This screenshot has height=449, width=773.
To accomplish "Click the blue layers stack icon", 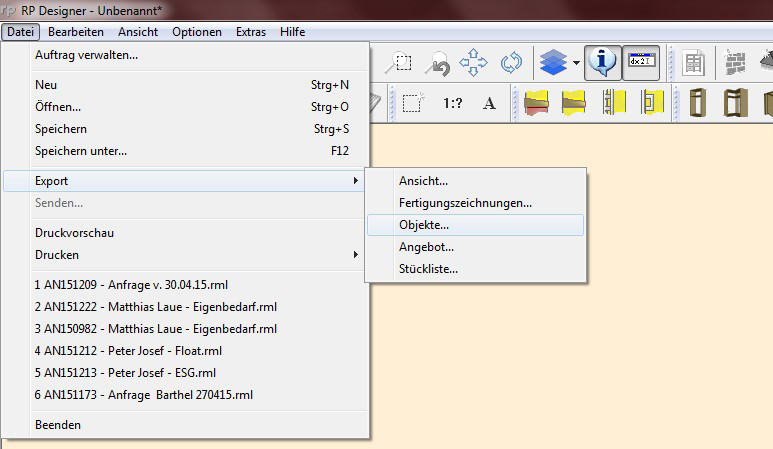I will [x=553, y=63].
